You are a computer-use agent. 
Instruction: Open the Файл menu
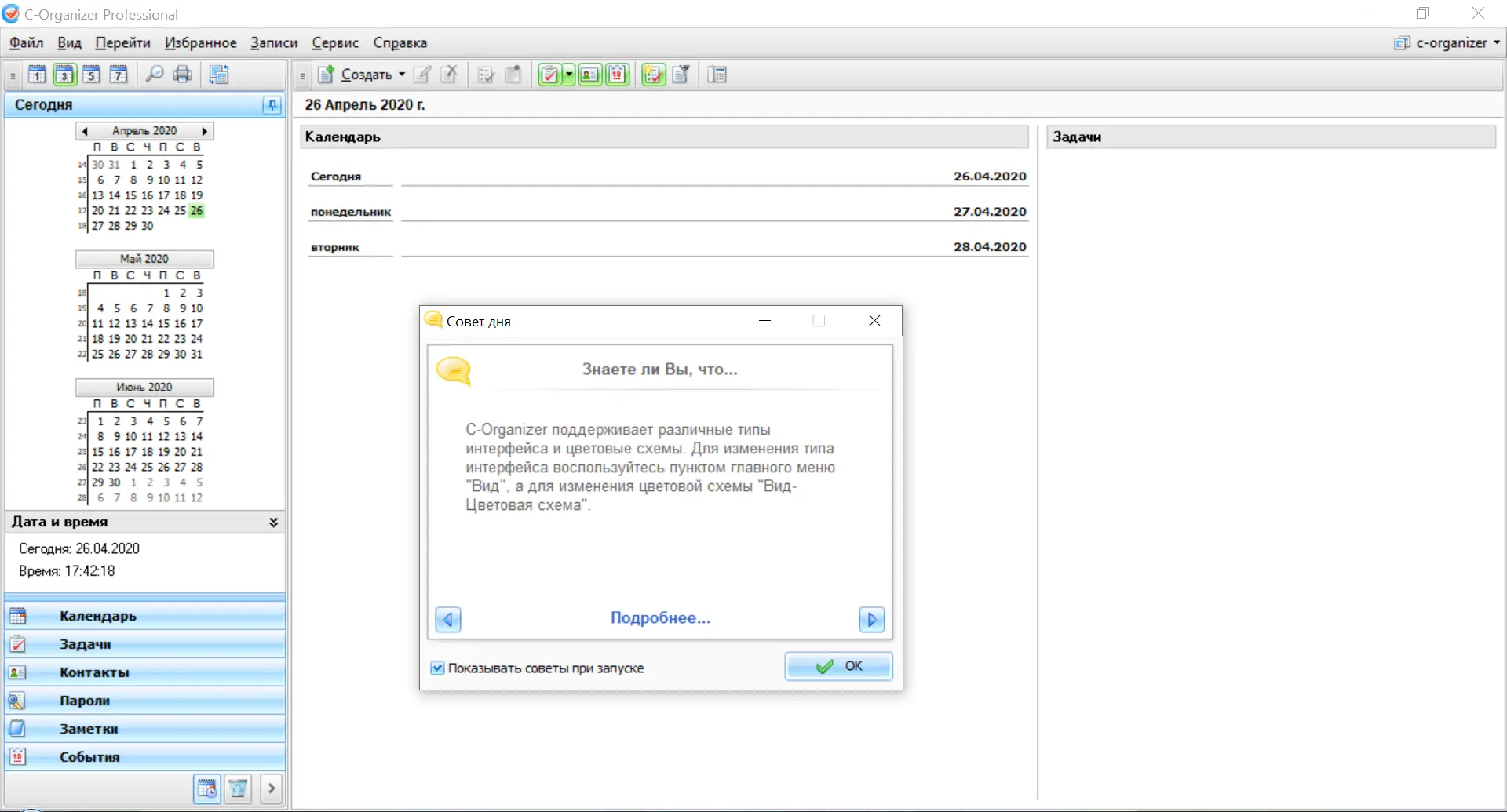tap(27, 43)
